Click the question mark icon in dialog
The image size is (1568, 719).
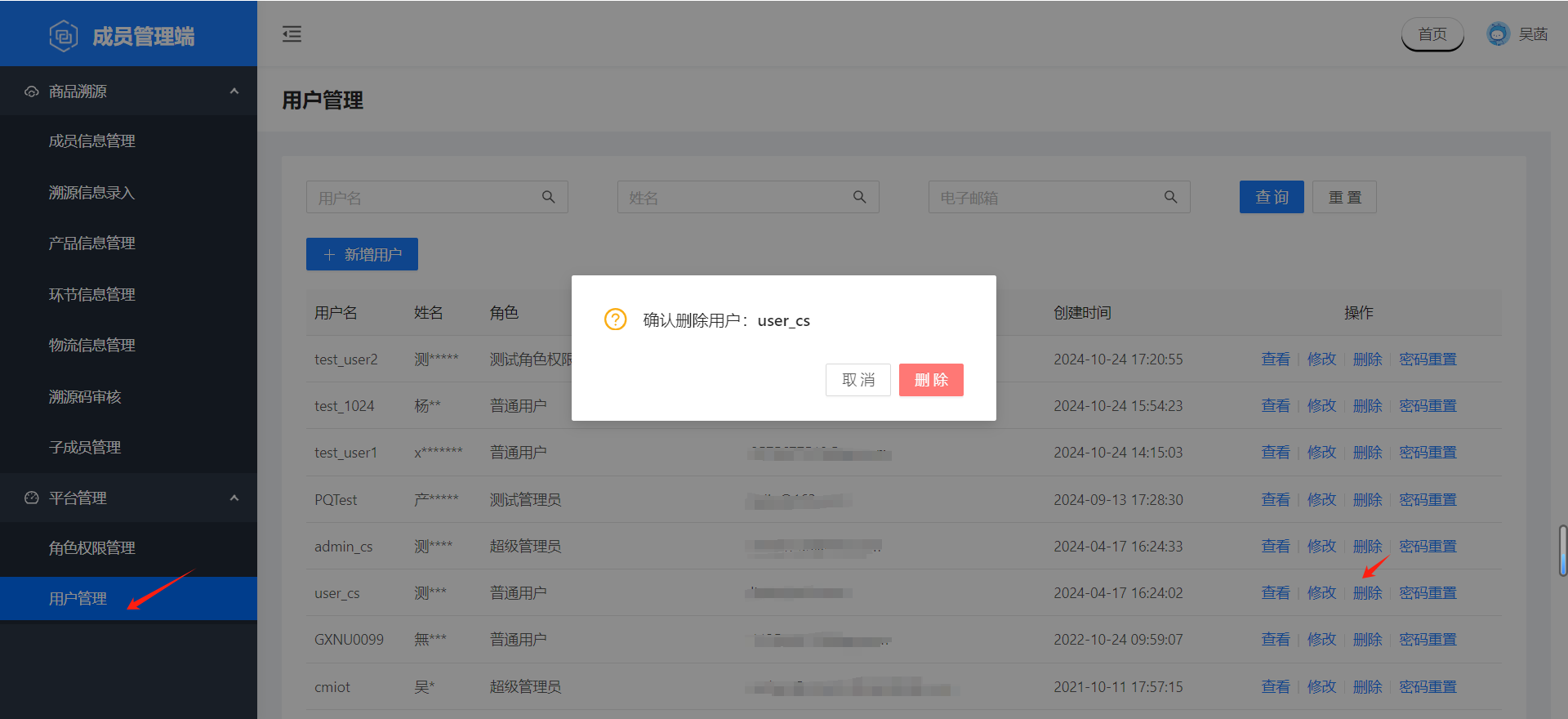[615, 319]
